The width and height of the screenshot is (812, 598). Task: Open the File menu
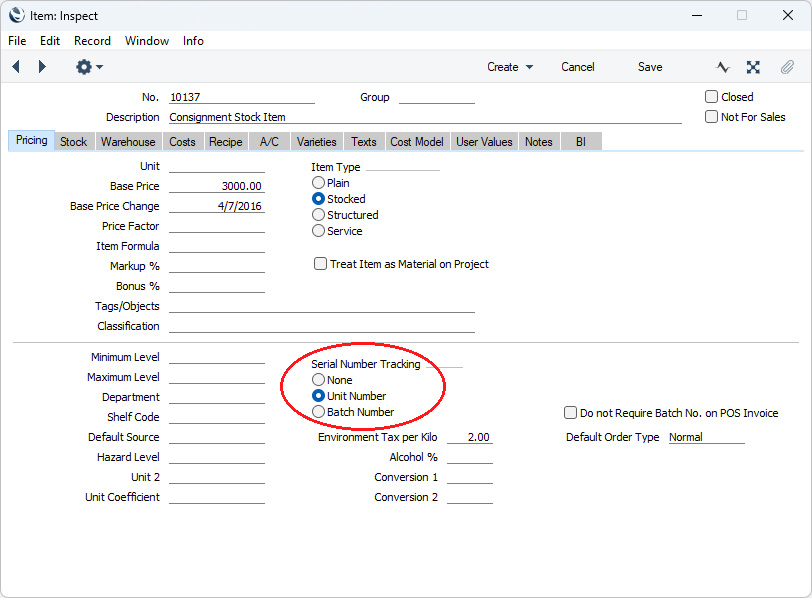click(17, 41)
